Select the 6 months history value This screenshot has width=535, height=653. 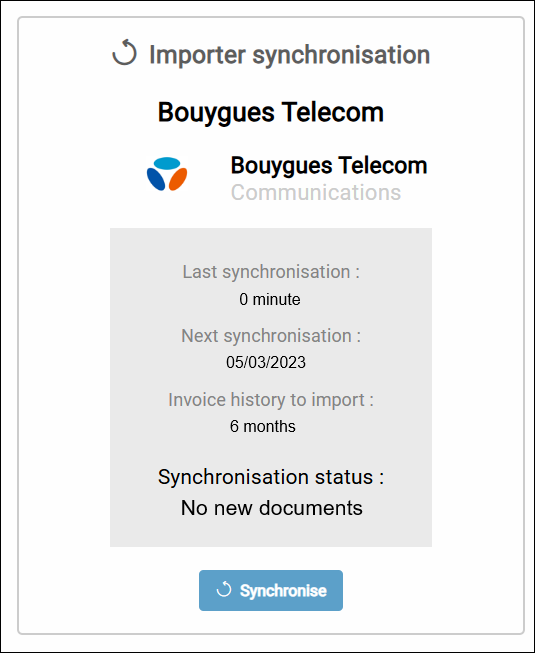(x=263, y=426)
